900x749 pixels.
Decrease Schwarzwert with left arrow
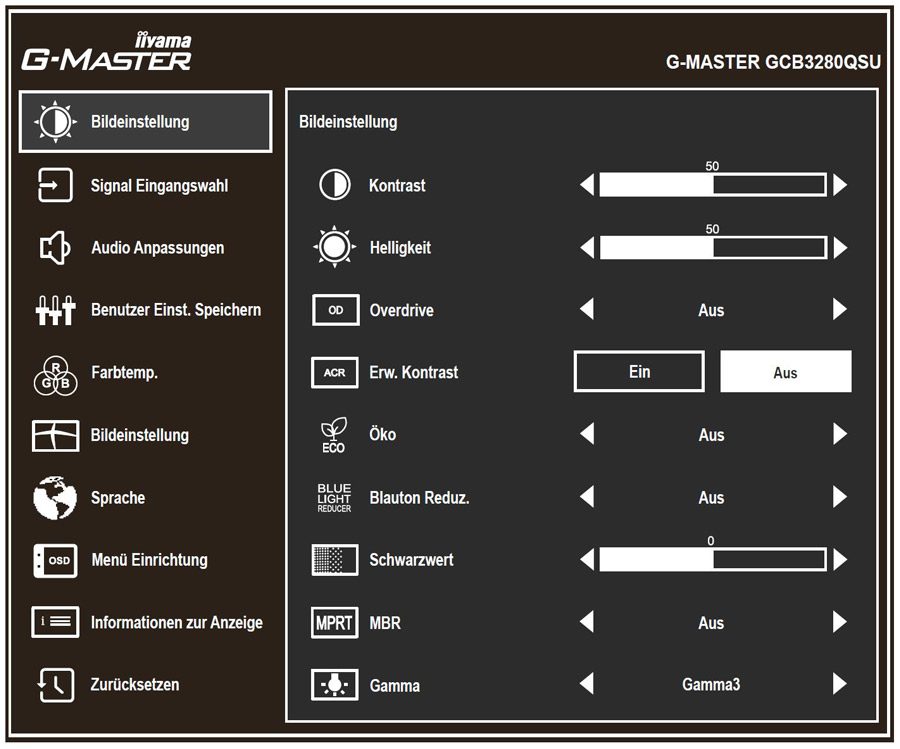click(x=587, y=559)
